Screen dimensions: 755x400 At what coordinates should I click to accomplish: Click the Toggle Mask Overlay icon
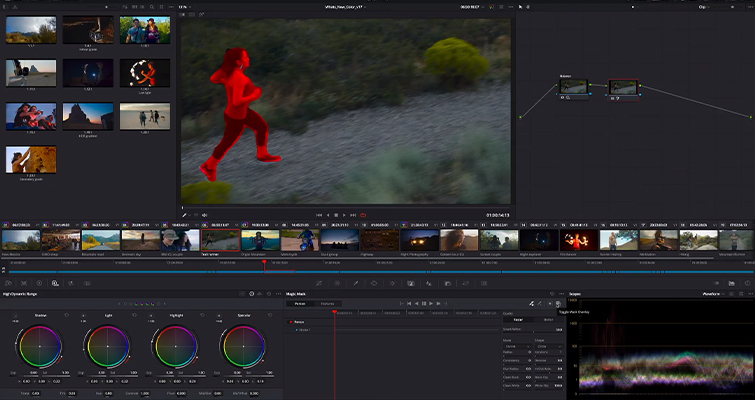click(558, 303)
